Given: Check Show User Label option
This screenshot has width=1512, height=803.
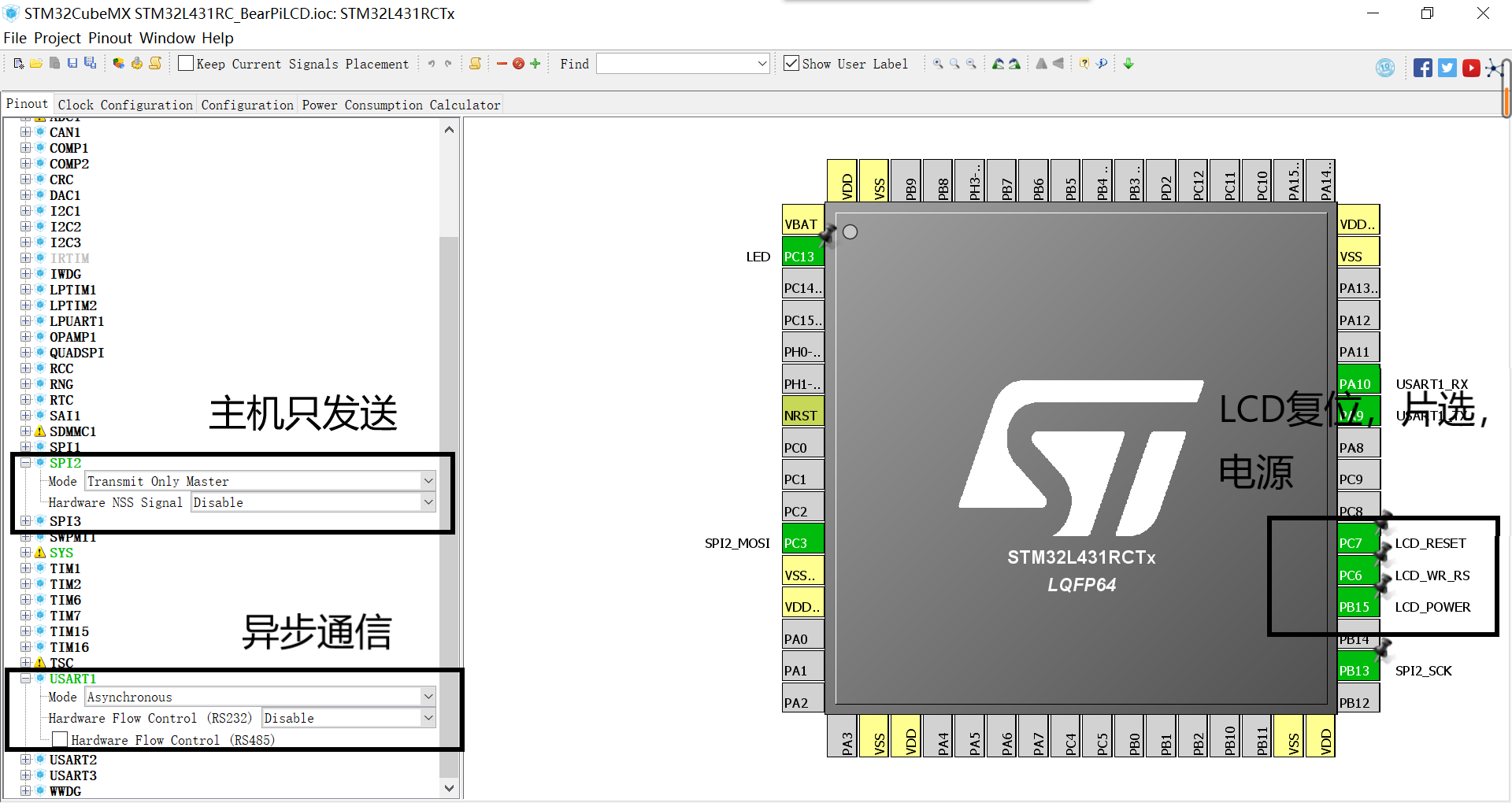Looking at the screenshot, I should (x=791, y=63).
